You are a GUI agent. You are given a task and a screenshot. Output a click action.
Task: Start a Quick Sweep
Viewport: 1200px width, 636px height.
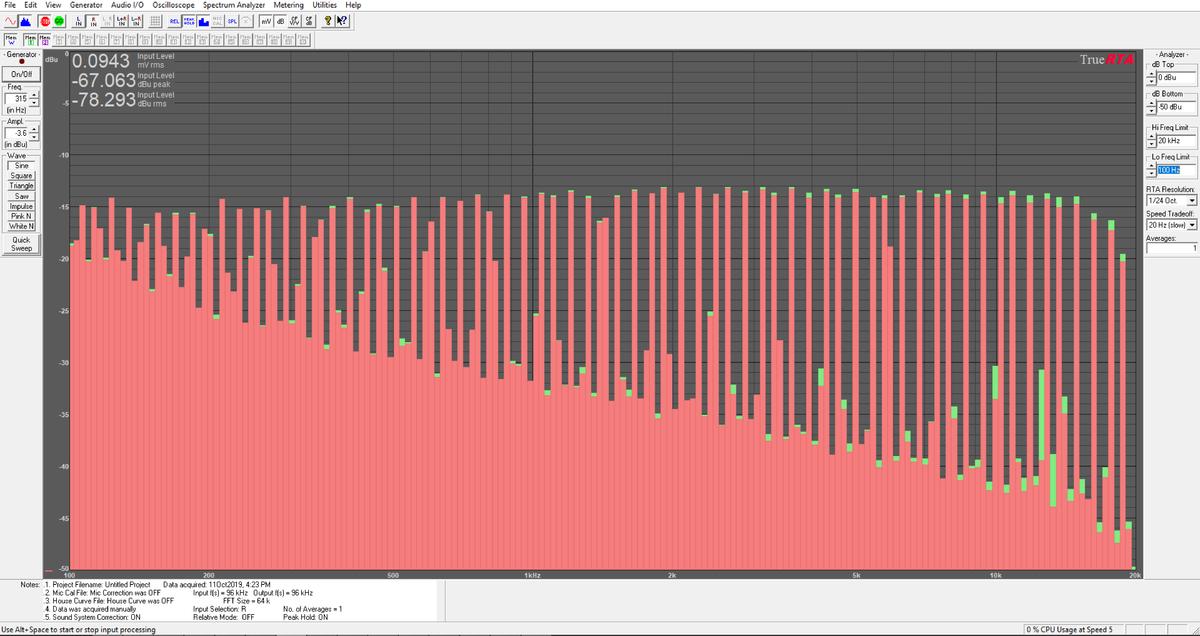pyautogui.click(x=21, y=244)
